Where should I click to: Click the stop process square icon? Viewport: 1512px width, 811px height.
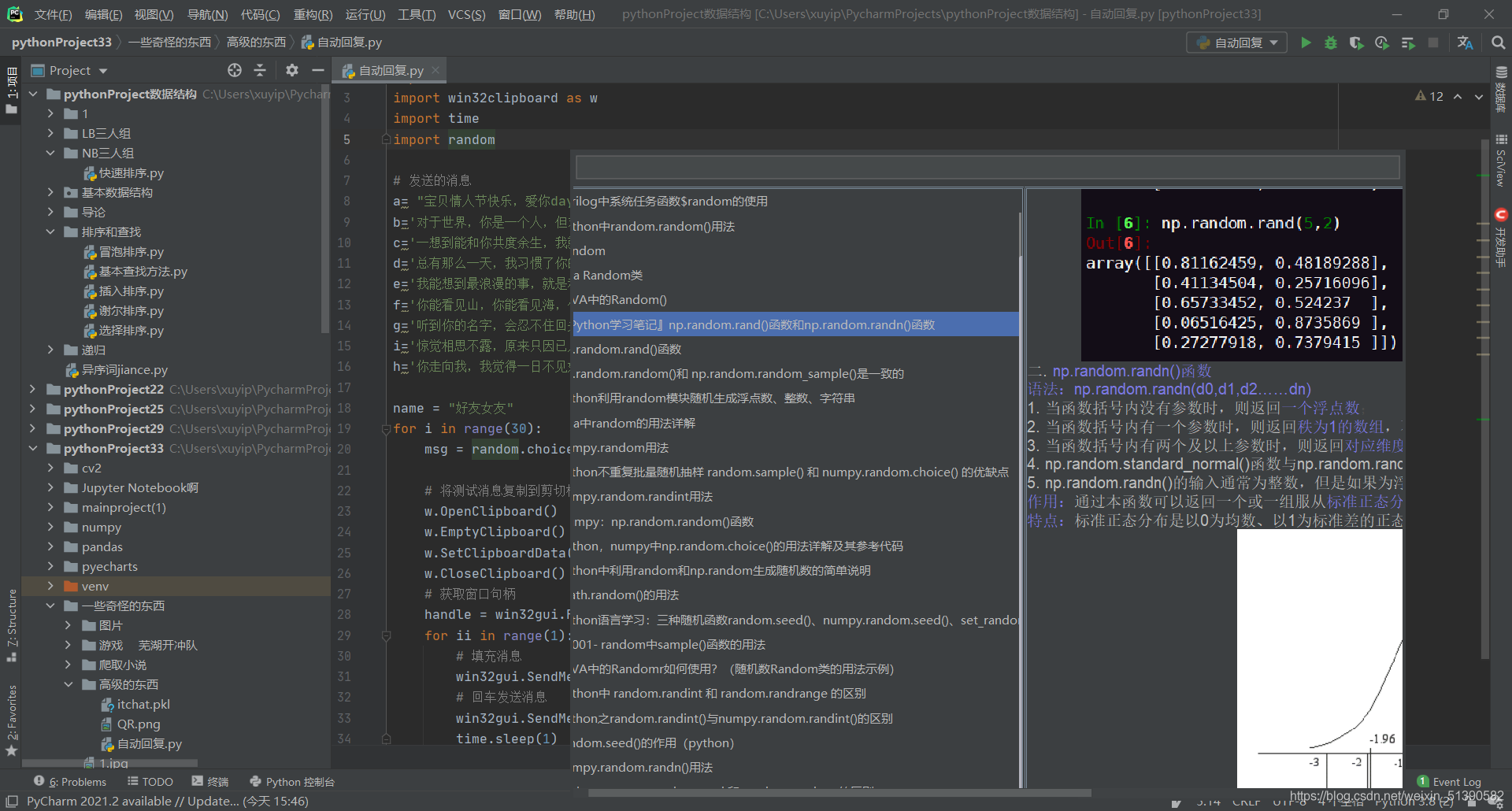tap(1433, 43)
